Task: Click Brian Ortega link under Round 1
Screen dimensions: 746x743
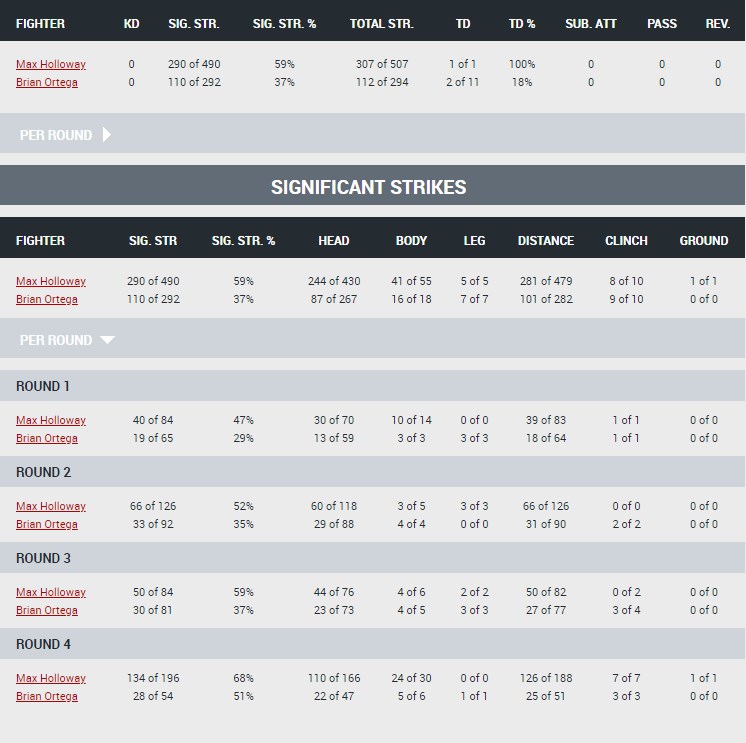Action: pyautogui.click(x=47, y=438)
